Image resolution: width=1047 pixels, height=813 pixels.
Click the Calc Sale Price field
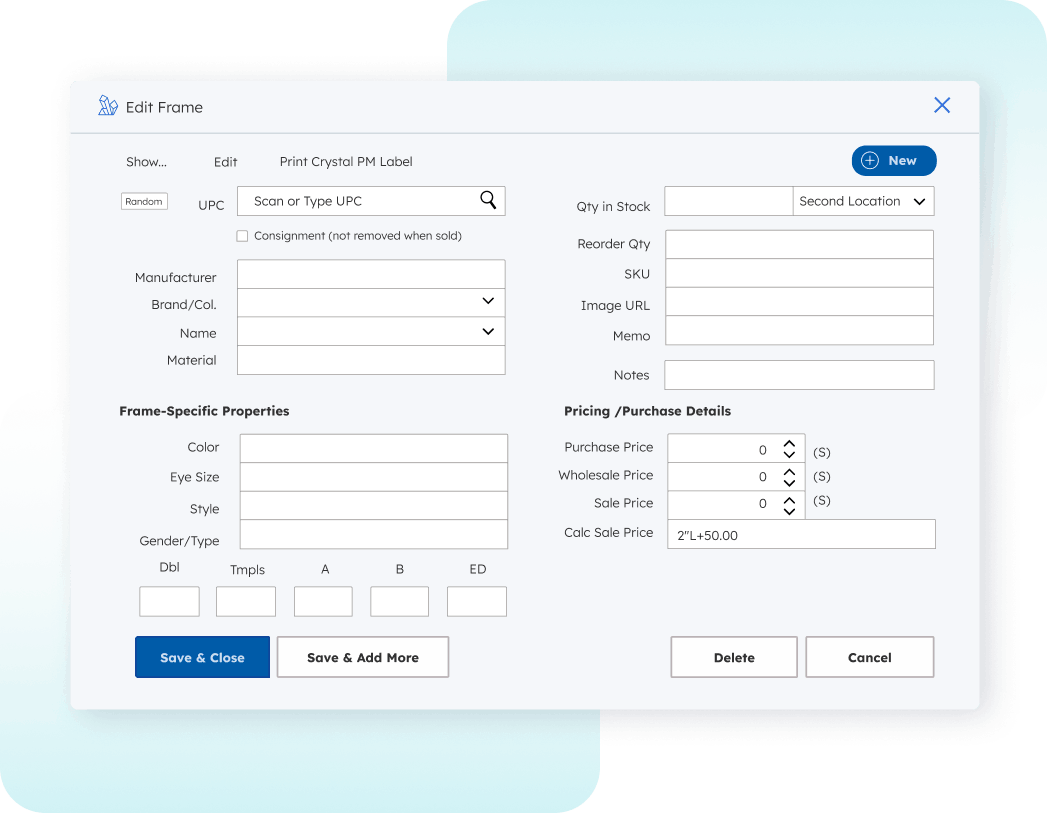[x=800, y=535]
